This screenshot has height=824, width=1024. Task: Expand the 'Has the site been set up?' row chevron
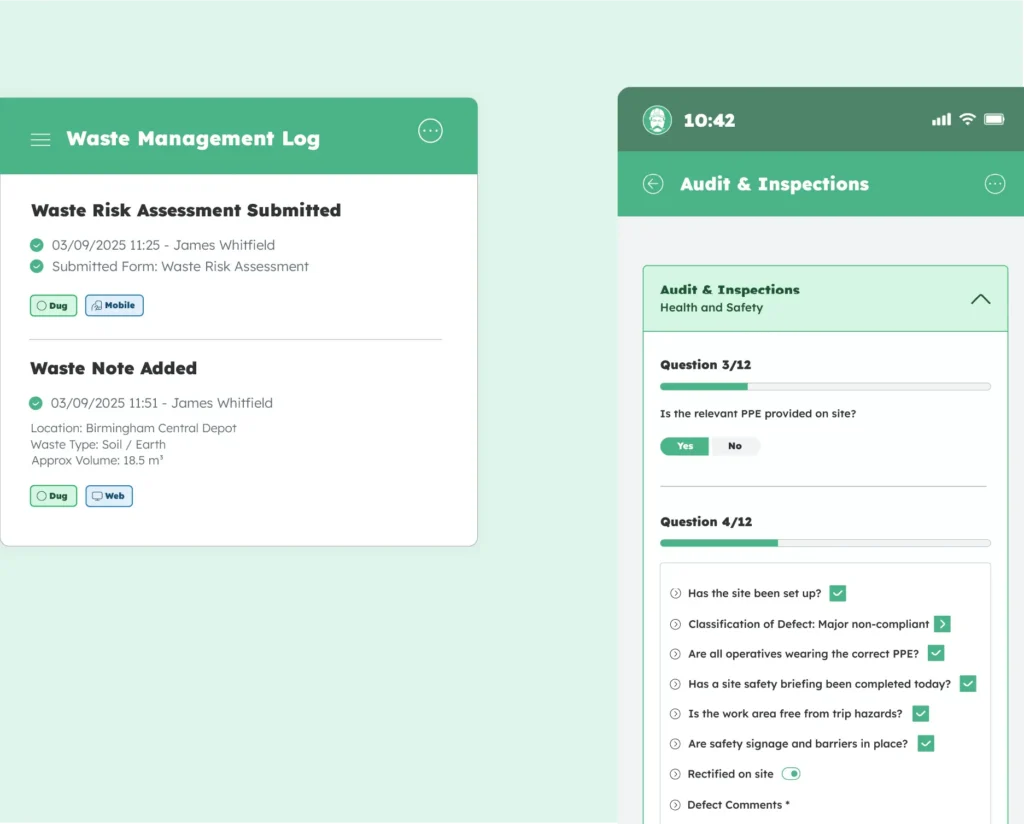[x=675, y=594]
